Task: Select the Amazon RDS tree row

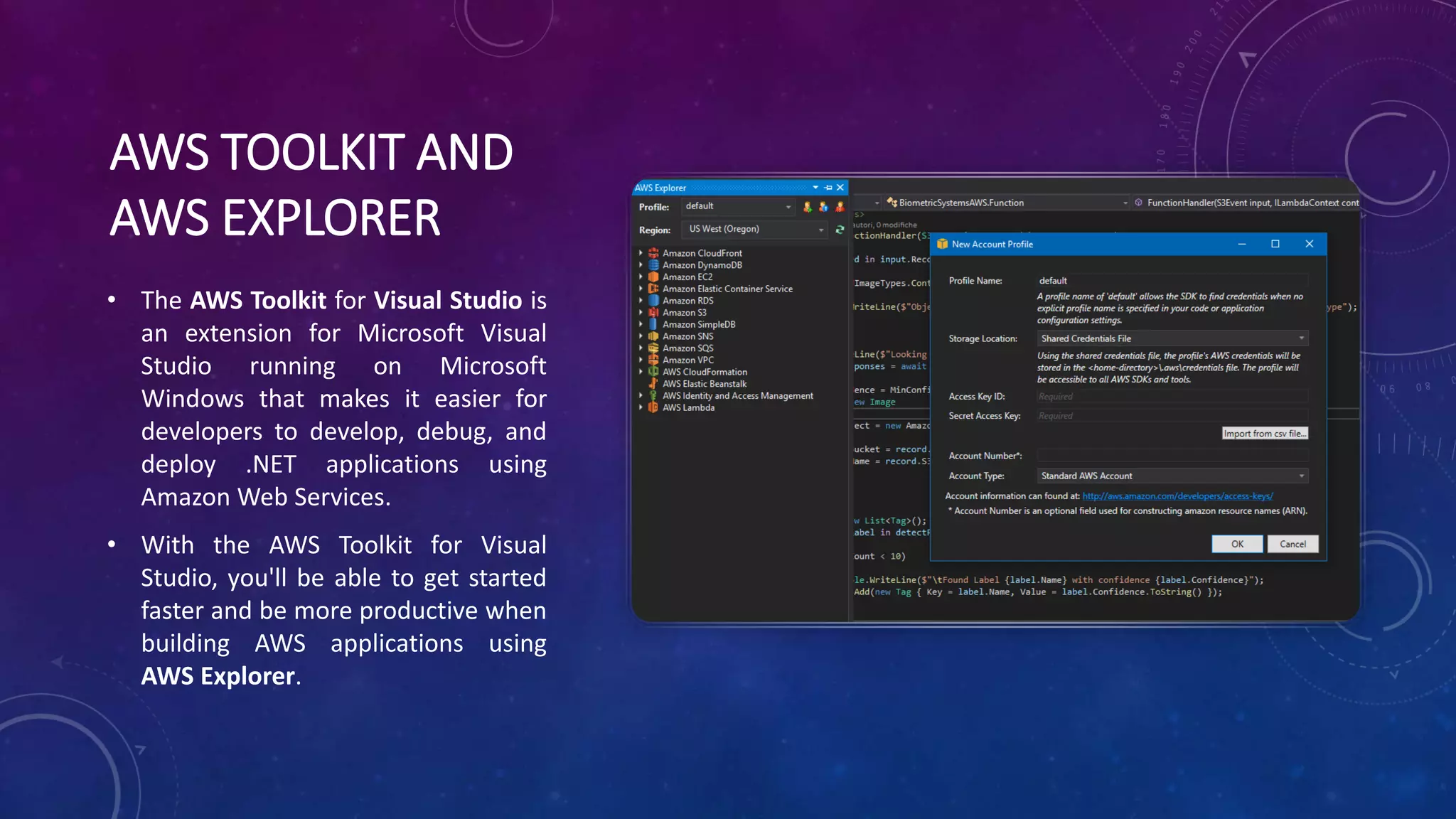Action: 688,301
